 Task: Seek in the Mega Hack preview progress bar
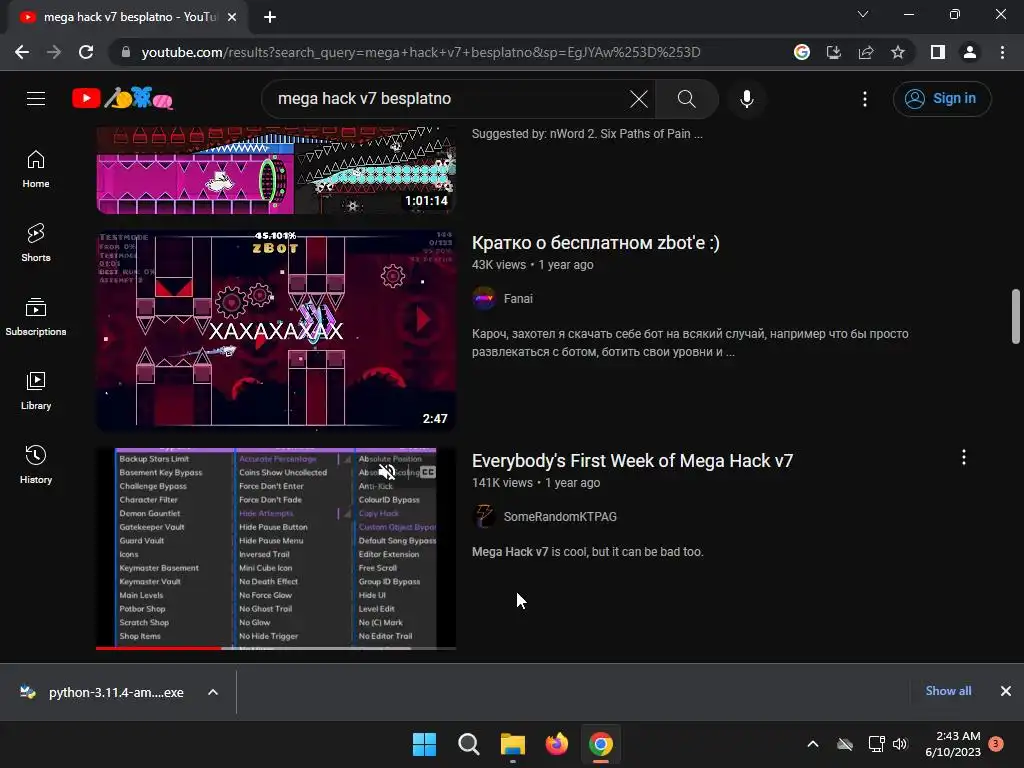click(x=276, y=648)
